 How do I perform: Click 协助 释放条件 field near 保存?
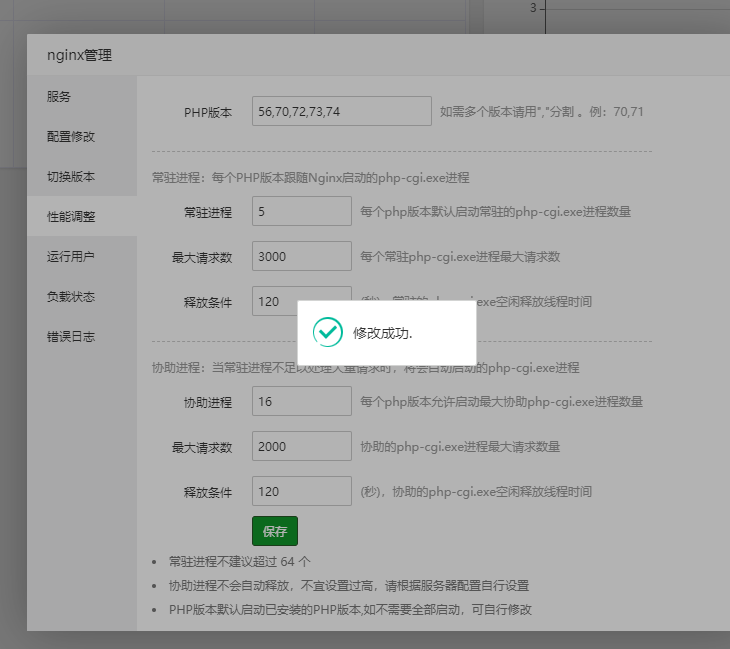click(x=302, y=491)
